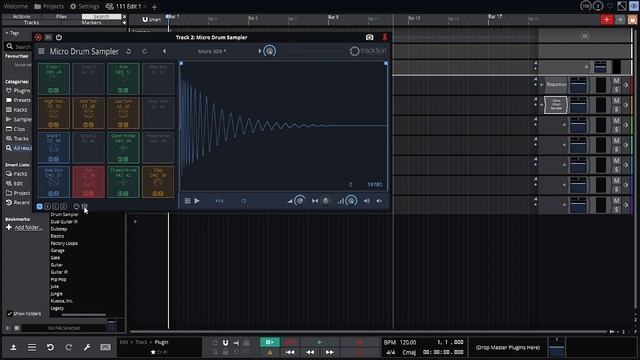
Task: Select the Mid Tom drum pad
Action: coord(89,113)
